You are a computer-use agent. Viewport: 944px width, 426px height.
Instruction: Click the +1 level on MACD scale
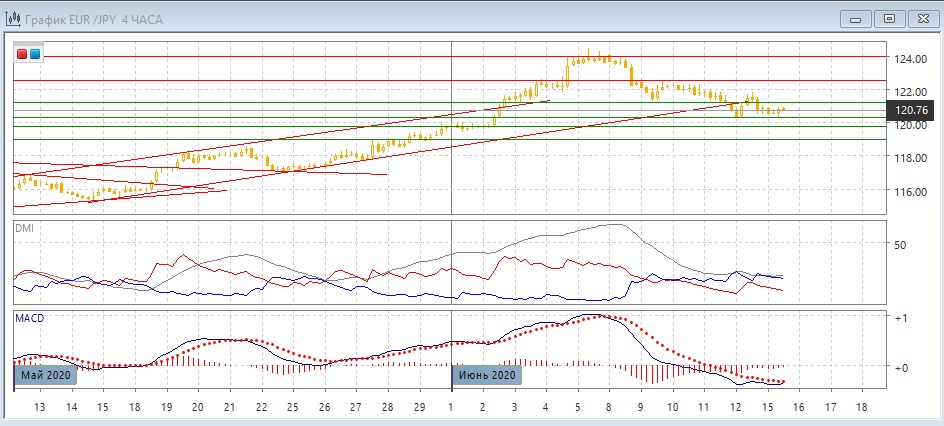point(899,319)
